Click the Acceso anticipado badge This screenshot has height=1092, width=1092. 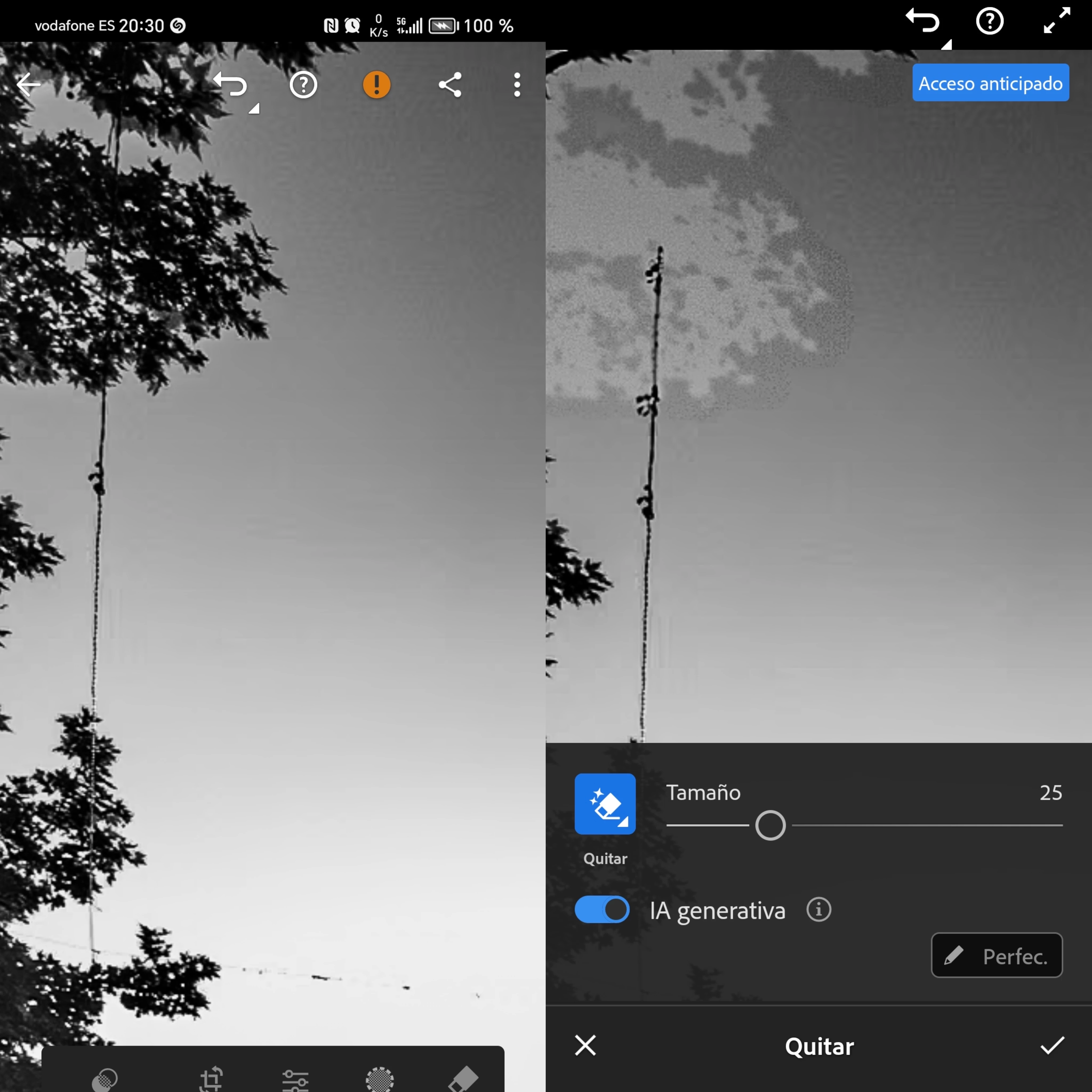pos(990,83)
